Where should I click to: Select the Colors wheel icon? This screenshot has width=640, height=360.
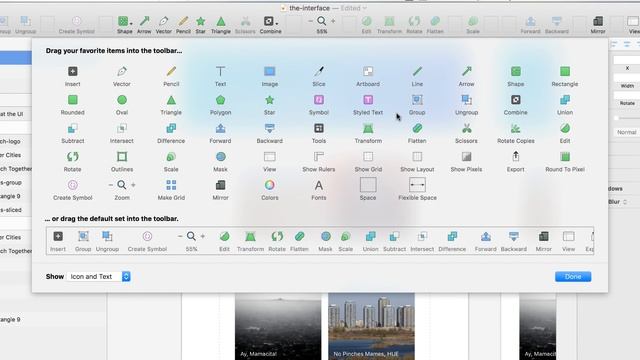[269, 185]
